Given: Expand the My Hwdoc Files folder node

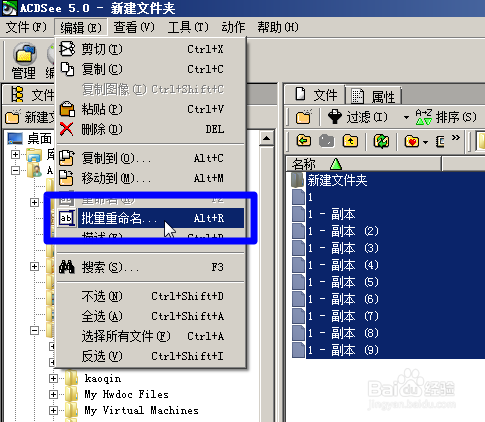Looking at the screenshot, I should (x=53, y=394).
